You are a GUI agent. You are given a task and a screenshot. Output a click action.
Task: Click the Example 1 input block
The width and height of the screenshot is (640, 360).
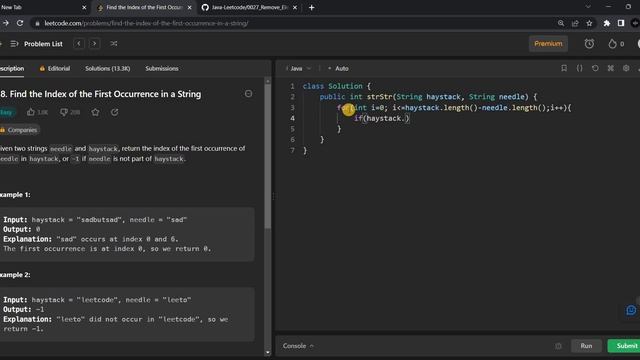(127, 234)
